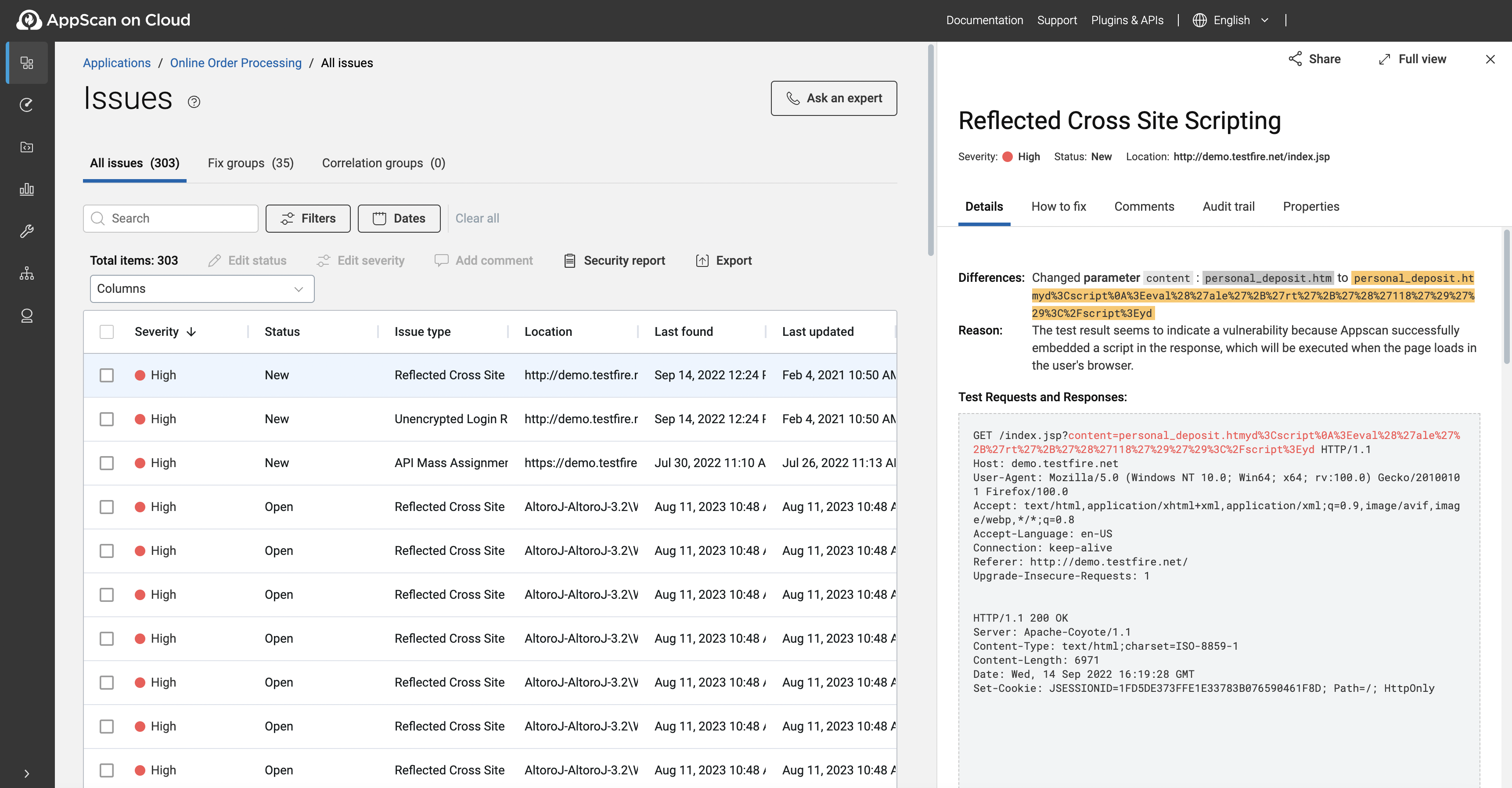Click the Status column header

point(282,332)
